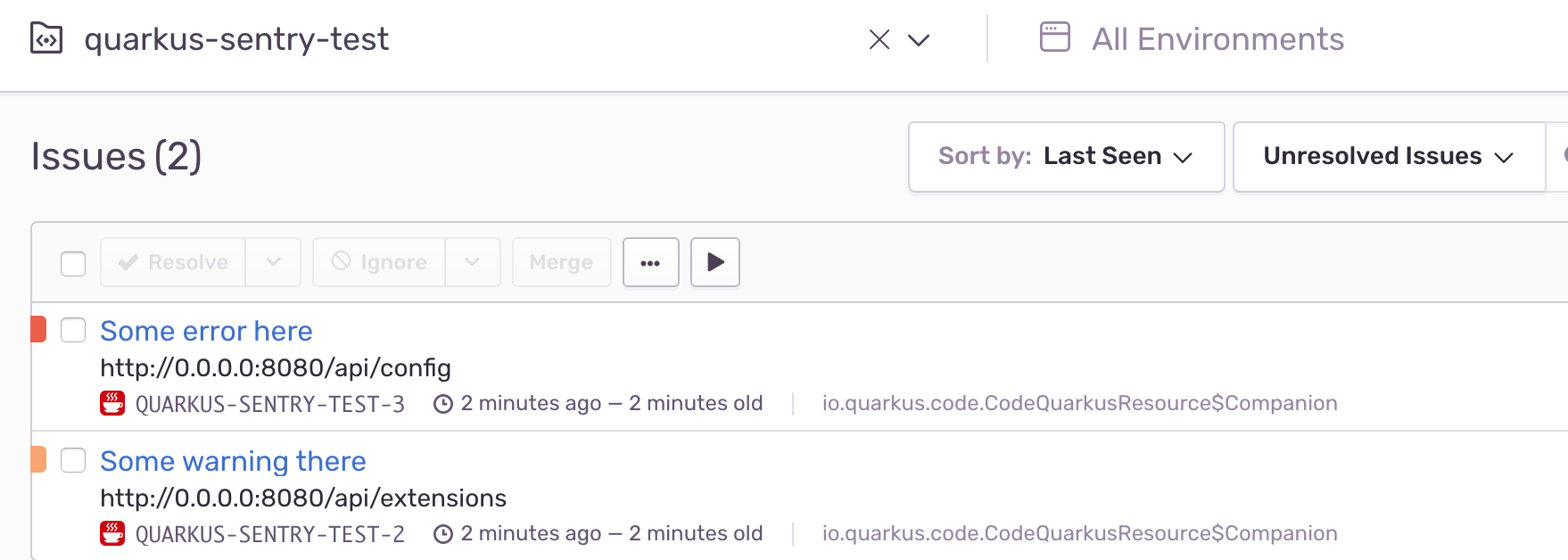Clear the selected project with the X
The image size is (1568, 560).
tap(879, 39)
